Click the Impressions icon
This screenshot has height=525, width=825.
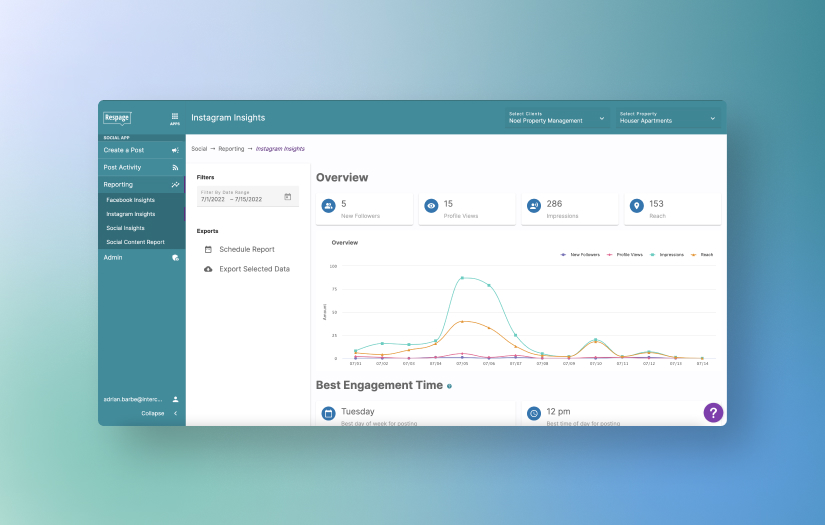point(534,206)
